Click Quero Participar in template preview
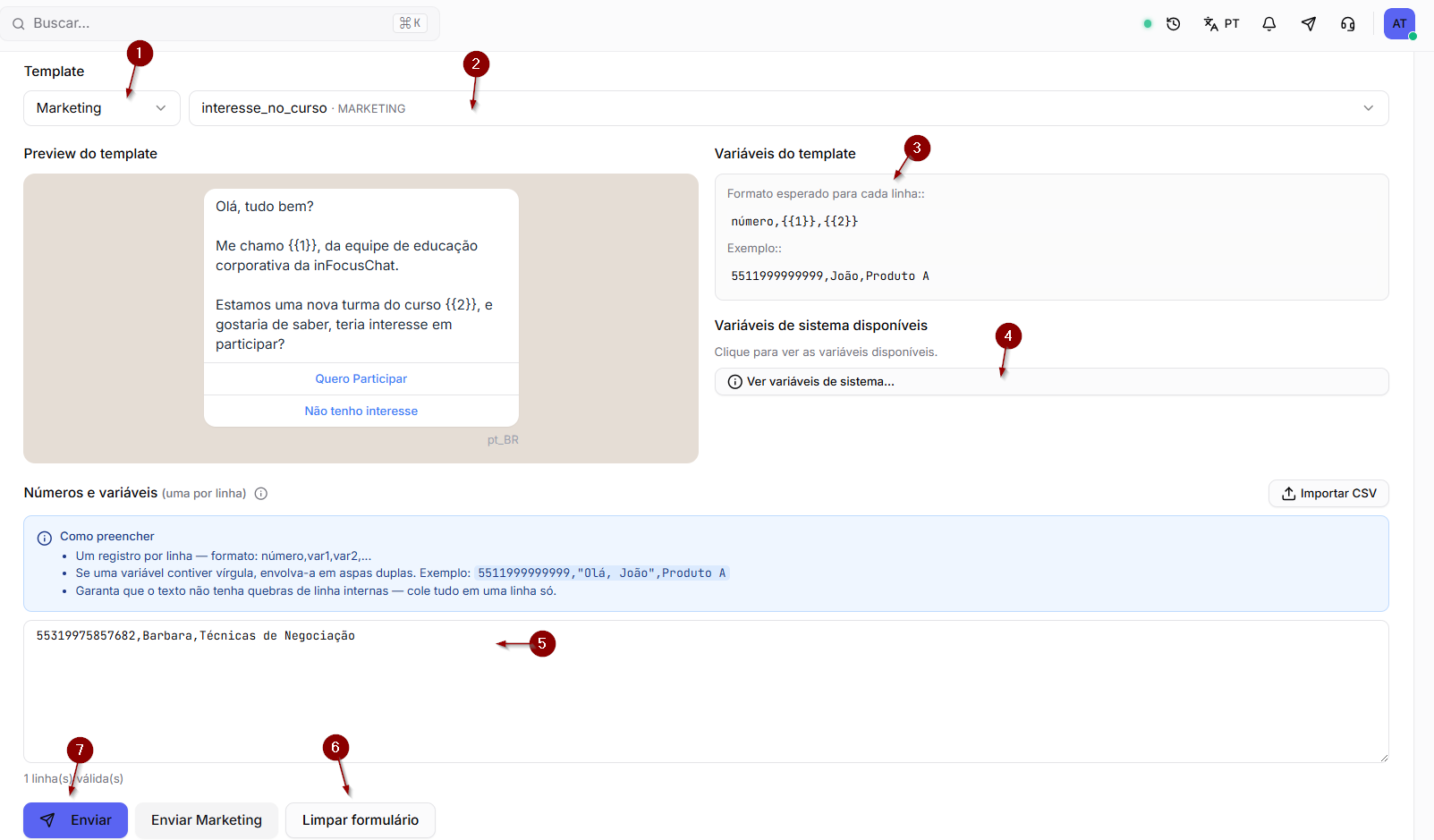 [361, 379]
